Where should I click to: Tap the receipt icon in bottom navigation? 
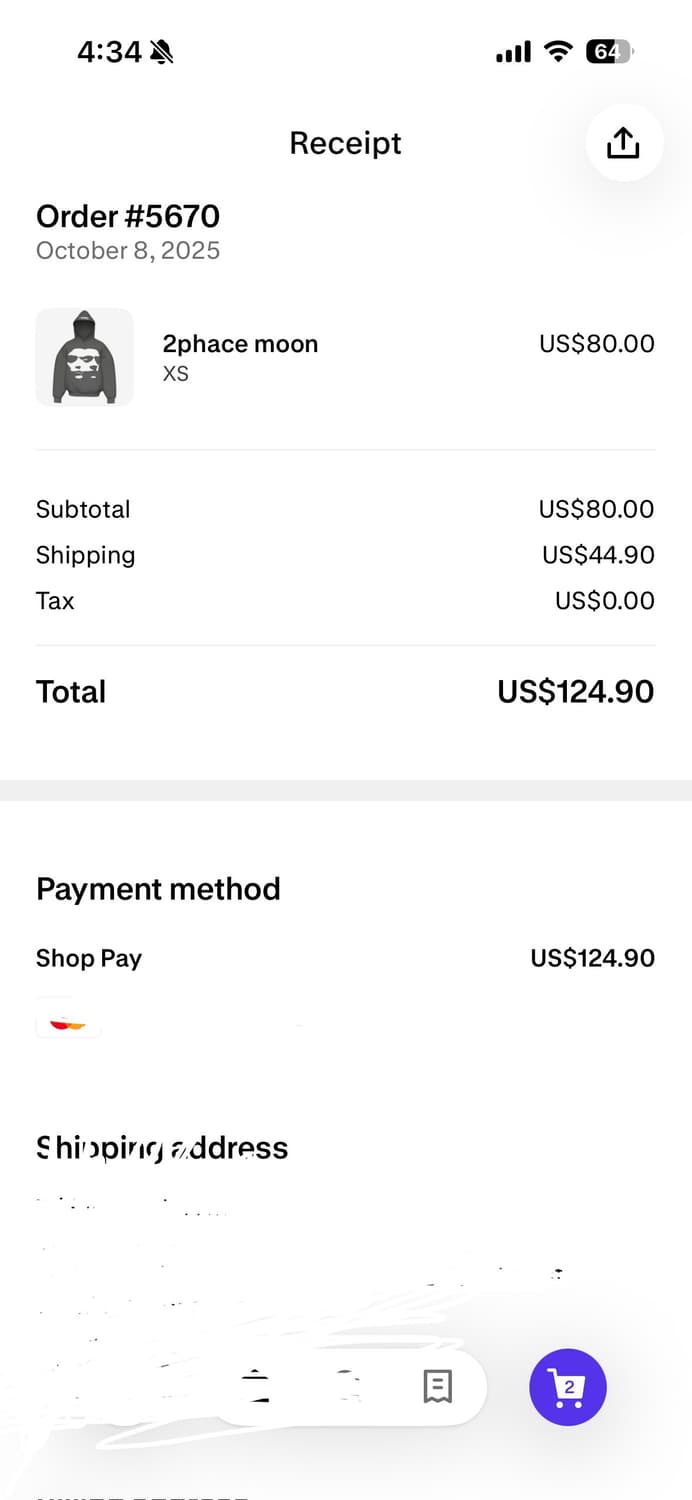[x=437, y=1386]
